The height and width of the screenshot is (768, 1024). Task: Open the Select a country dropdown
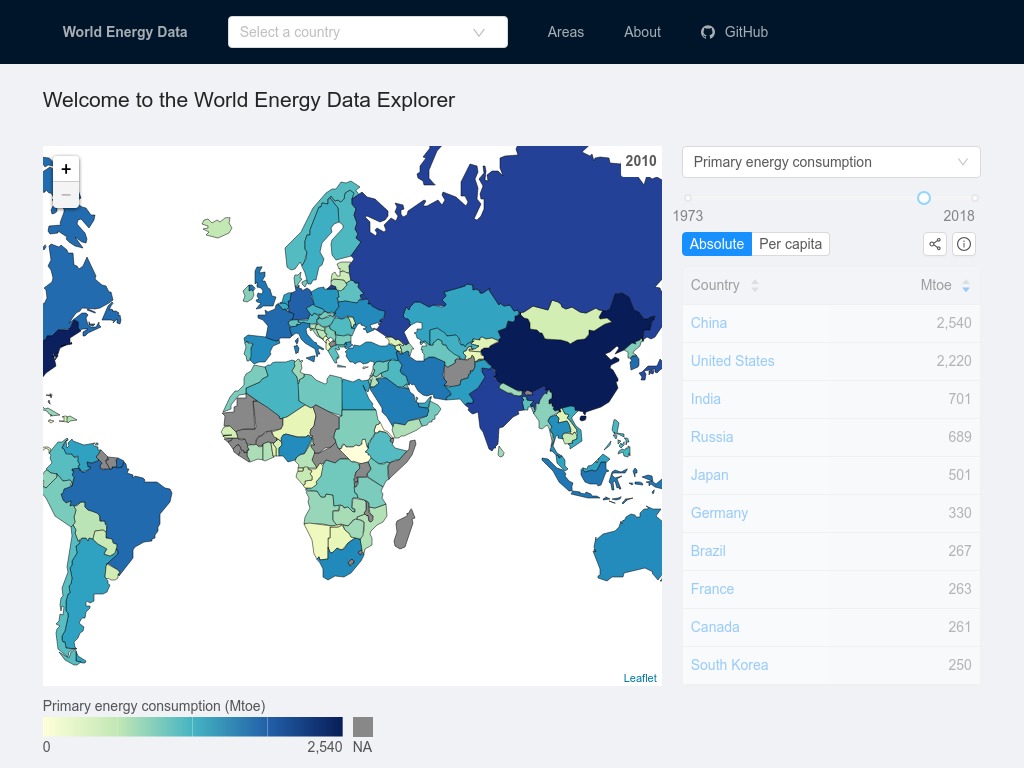point(368,32)
